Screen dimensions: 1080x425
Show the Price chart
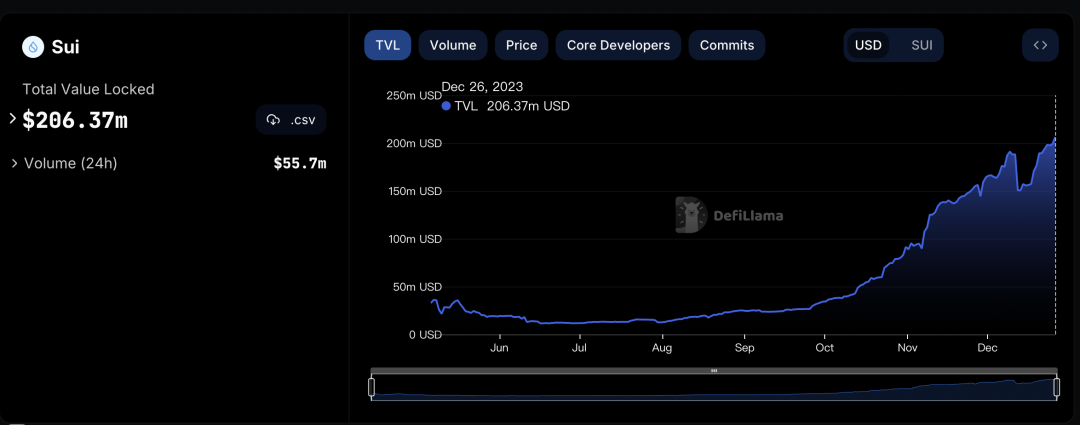click(521, 45)
